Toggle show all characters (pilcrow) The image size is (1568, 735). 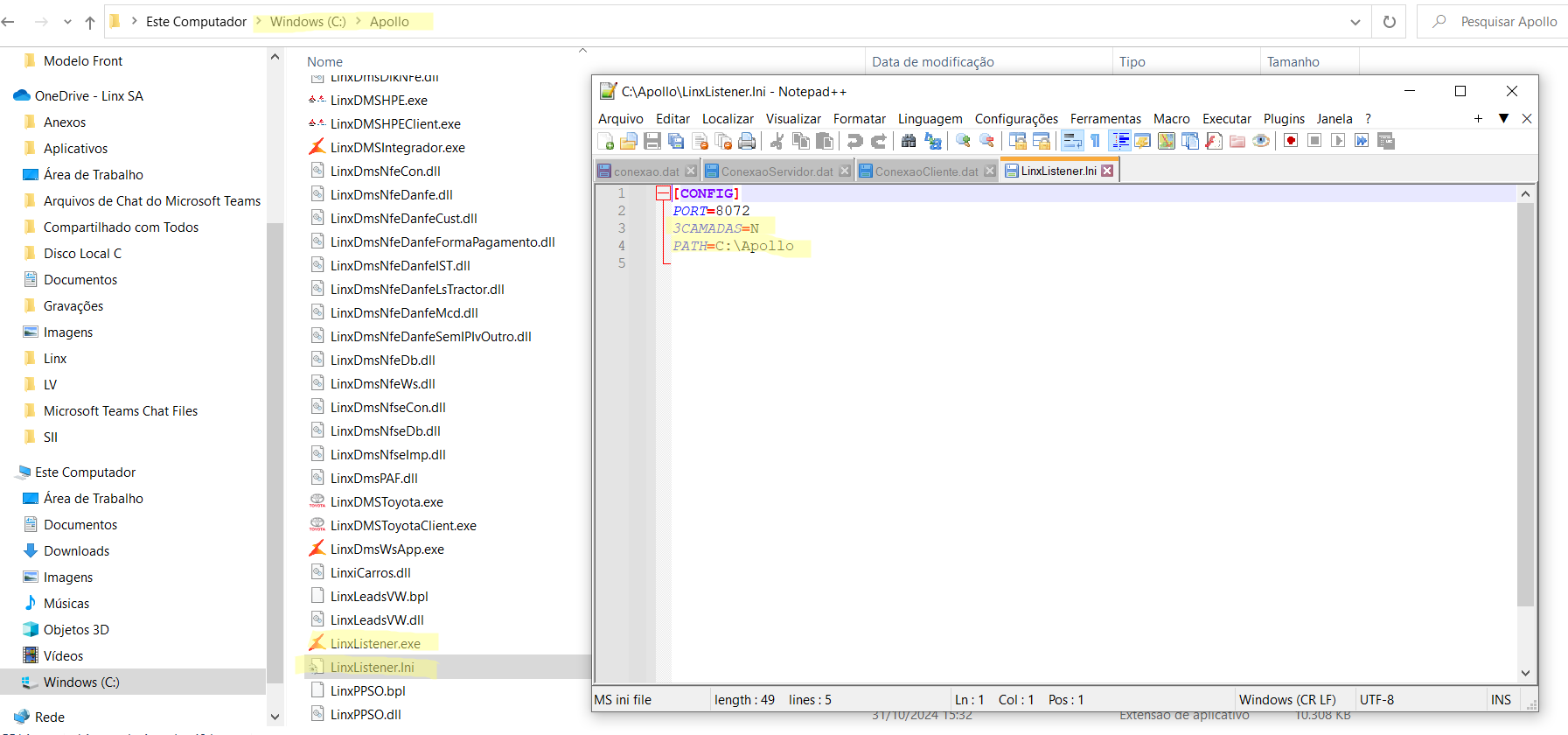(x=1095, y=141)
